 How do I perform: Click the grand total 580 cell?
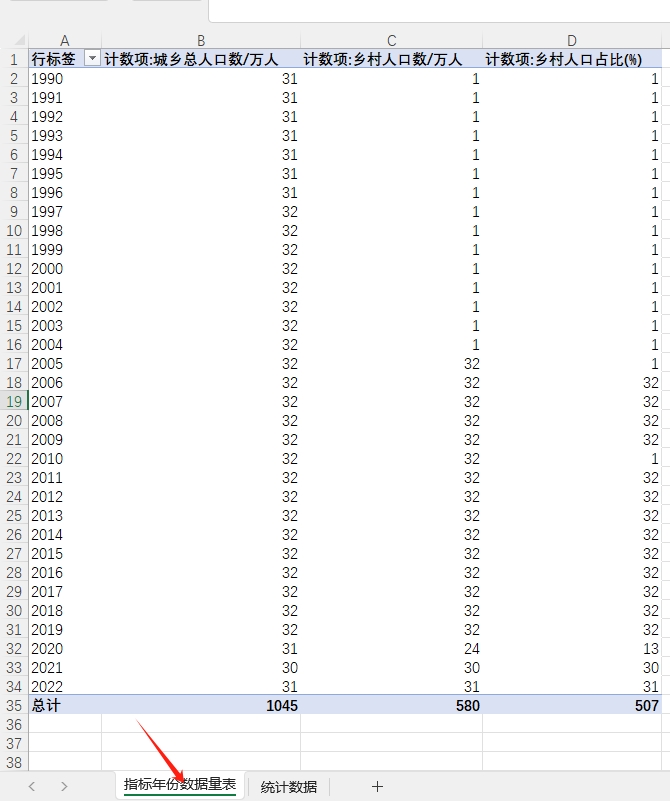point(391,705)
